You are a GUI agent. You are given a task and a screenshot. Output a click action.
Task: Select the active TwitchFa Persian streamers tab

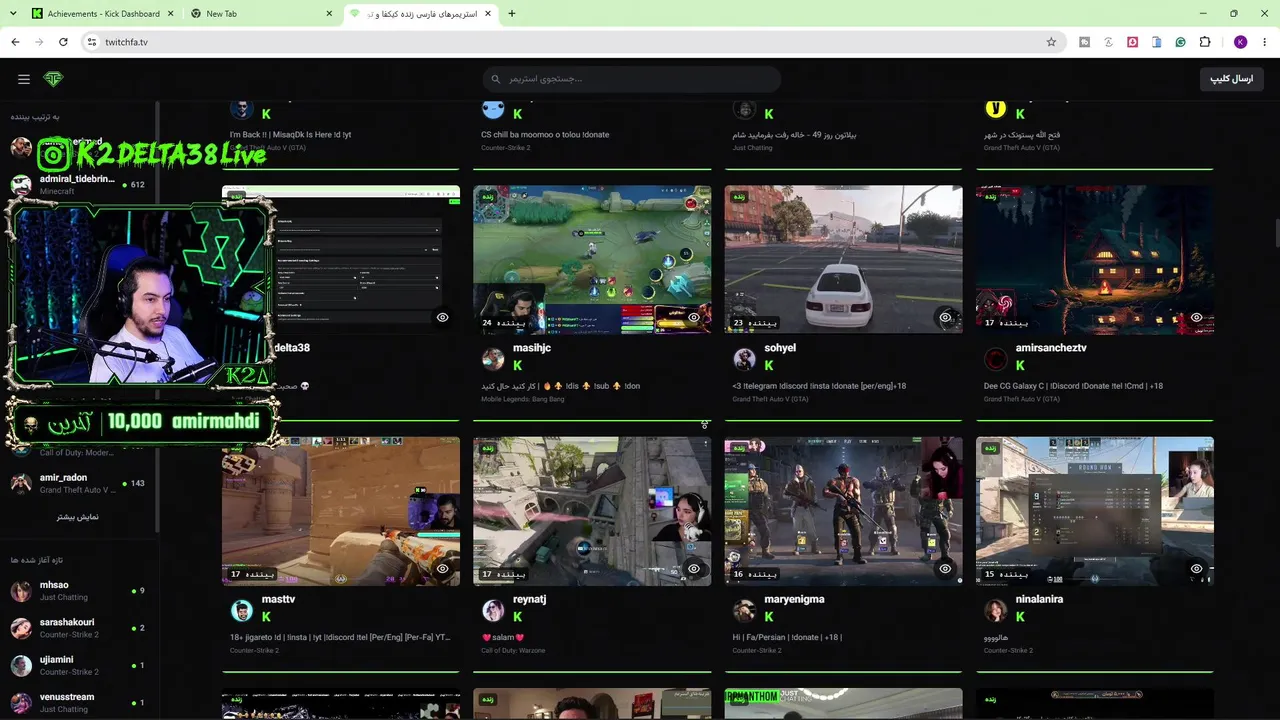pyautogui.click(x=420, y=14)
